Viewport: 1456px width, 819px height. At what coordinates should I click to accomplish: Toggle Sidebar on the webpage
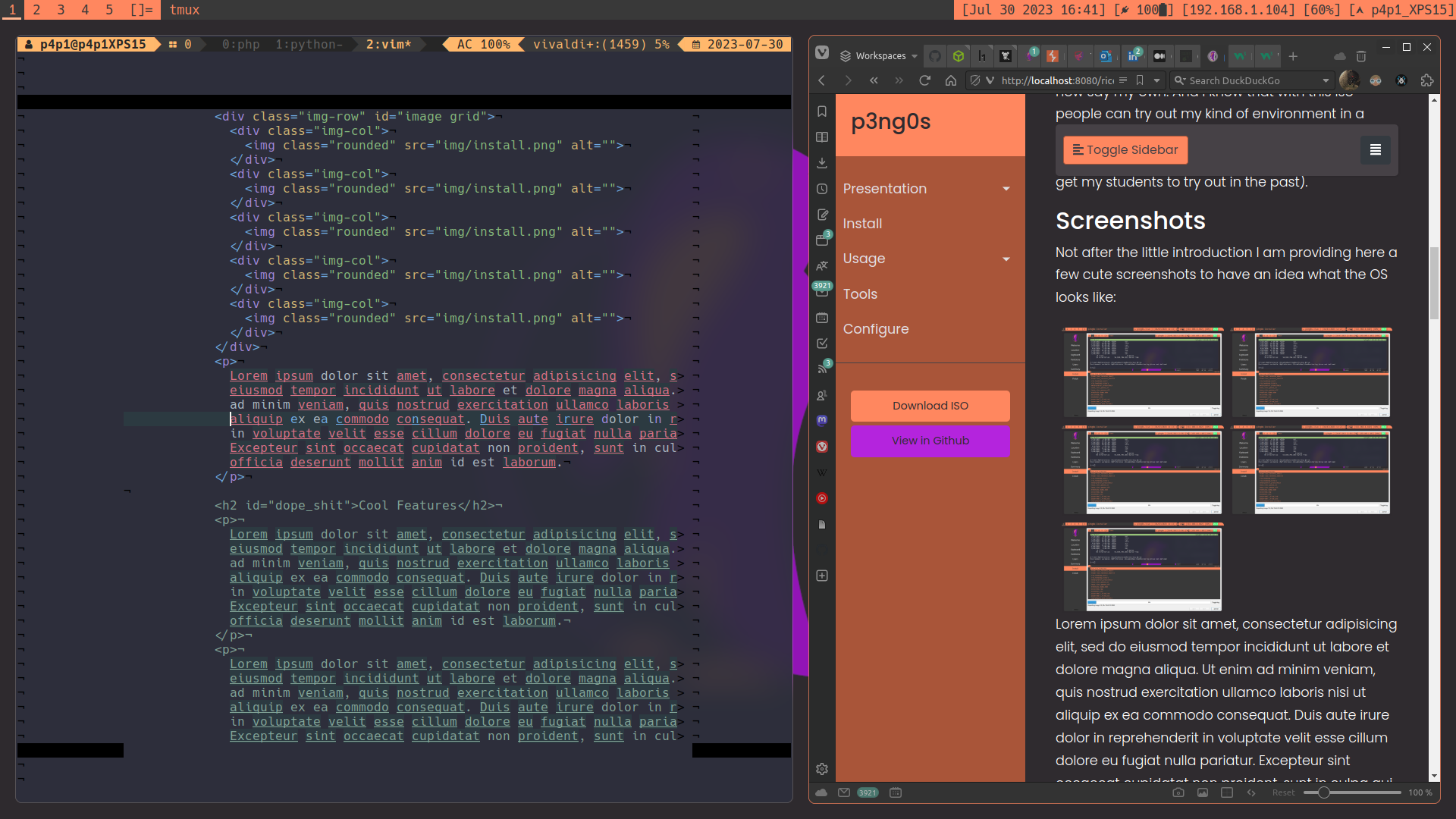point(1125,150)
